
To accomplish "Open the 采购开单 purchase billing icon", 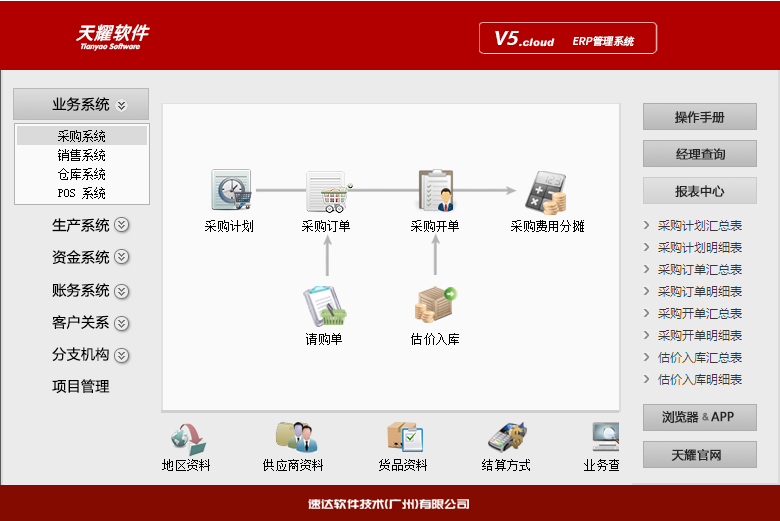I will tap(436, 190).
